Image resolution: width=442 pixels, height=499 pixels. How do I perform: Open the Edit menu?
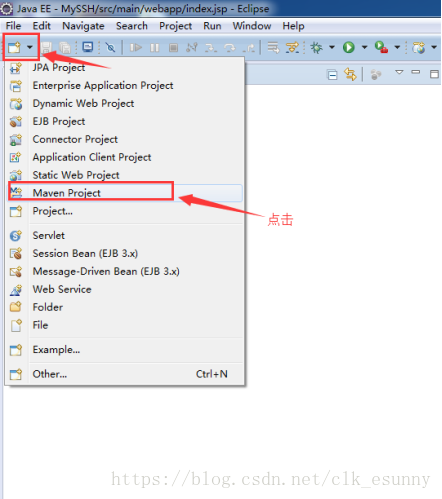(42, 26)
